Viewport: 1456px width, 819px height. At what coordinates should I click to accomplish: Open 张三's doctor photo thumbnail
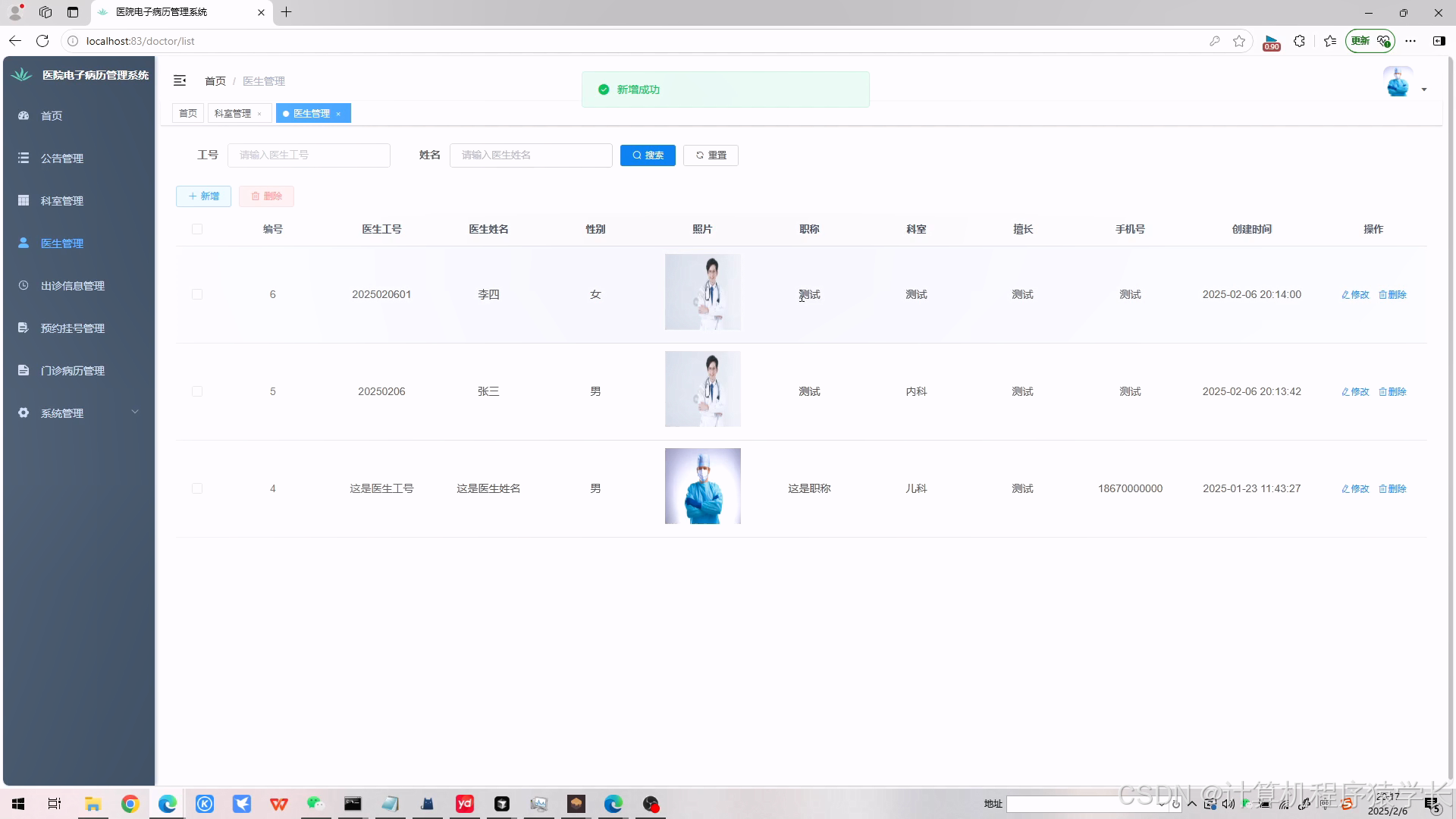click(x=703, y=389)
